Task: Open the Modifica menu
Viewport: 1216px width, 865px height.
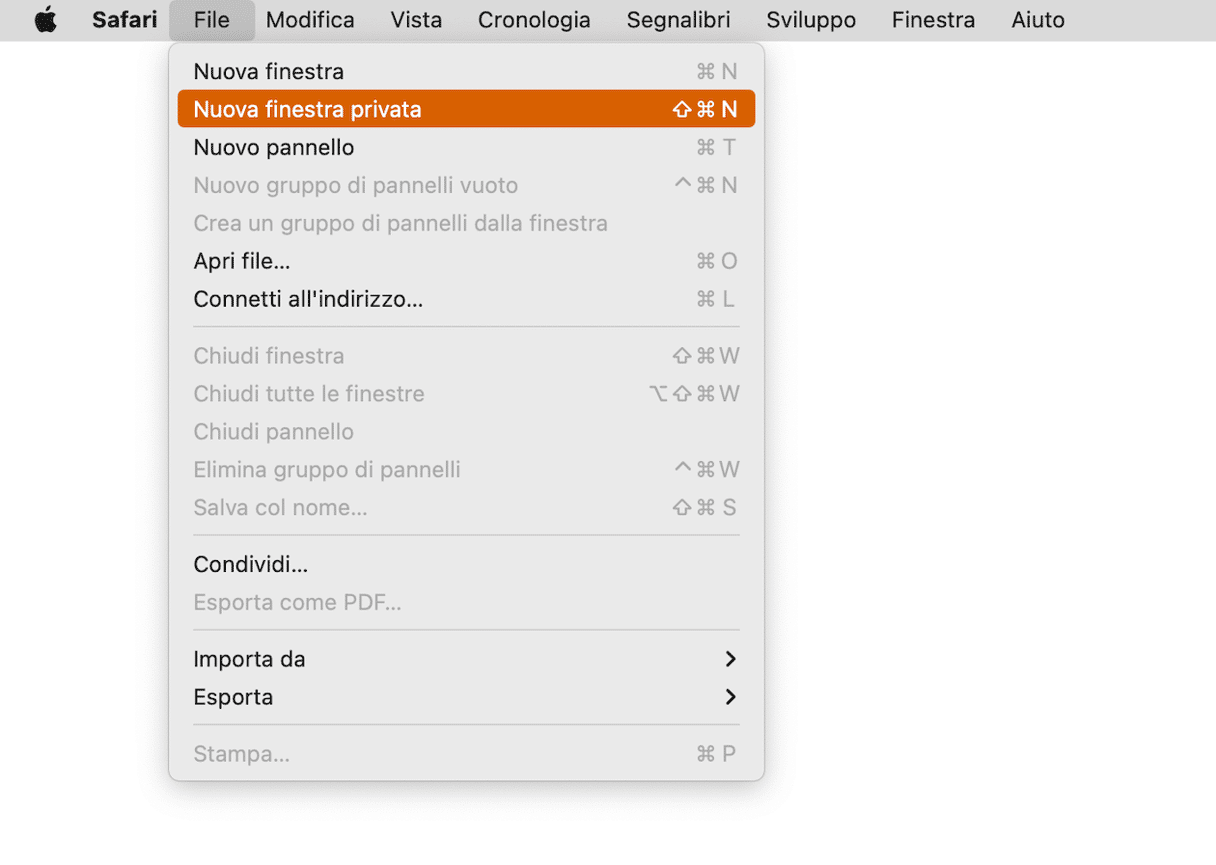Action: click(x=310, y=20)
